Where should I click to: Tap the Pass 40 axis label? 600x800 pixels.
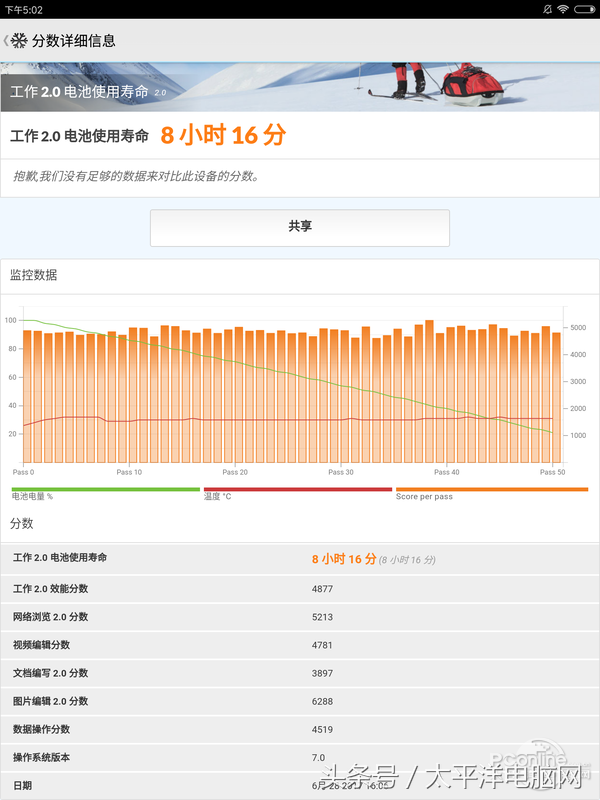pyautogui.click(x=446, y=472)
